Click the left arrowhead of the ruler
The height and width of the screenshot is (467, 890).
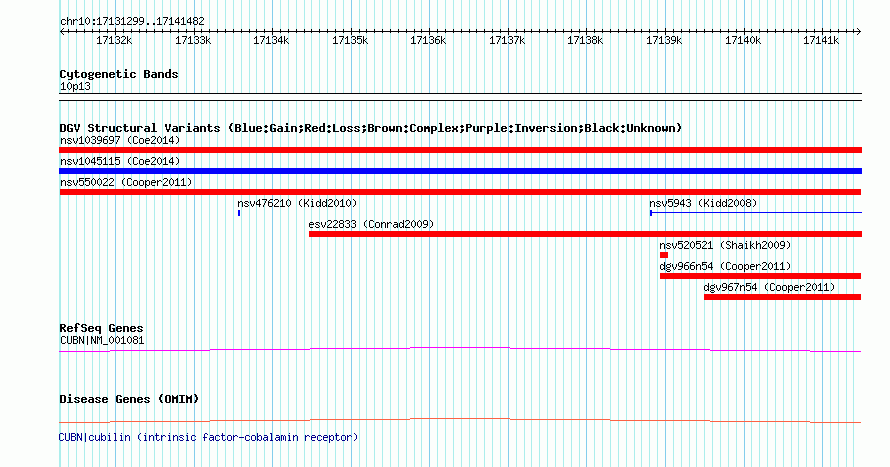click(62, 32)
